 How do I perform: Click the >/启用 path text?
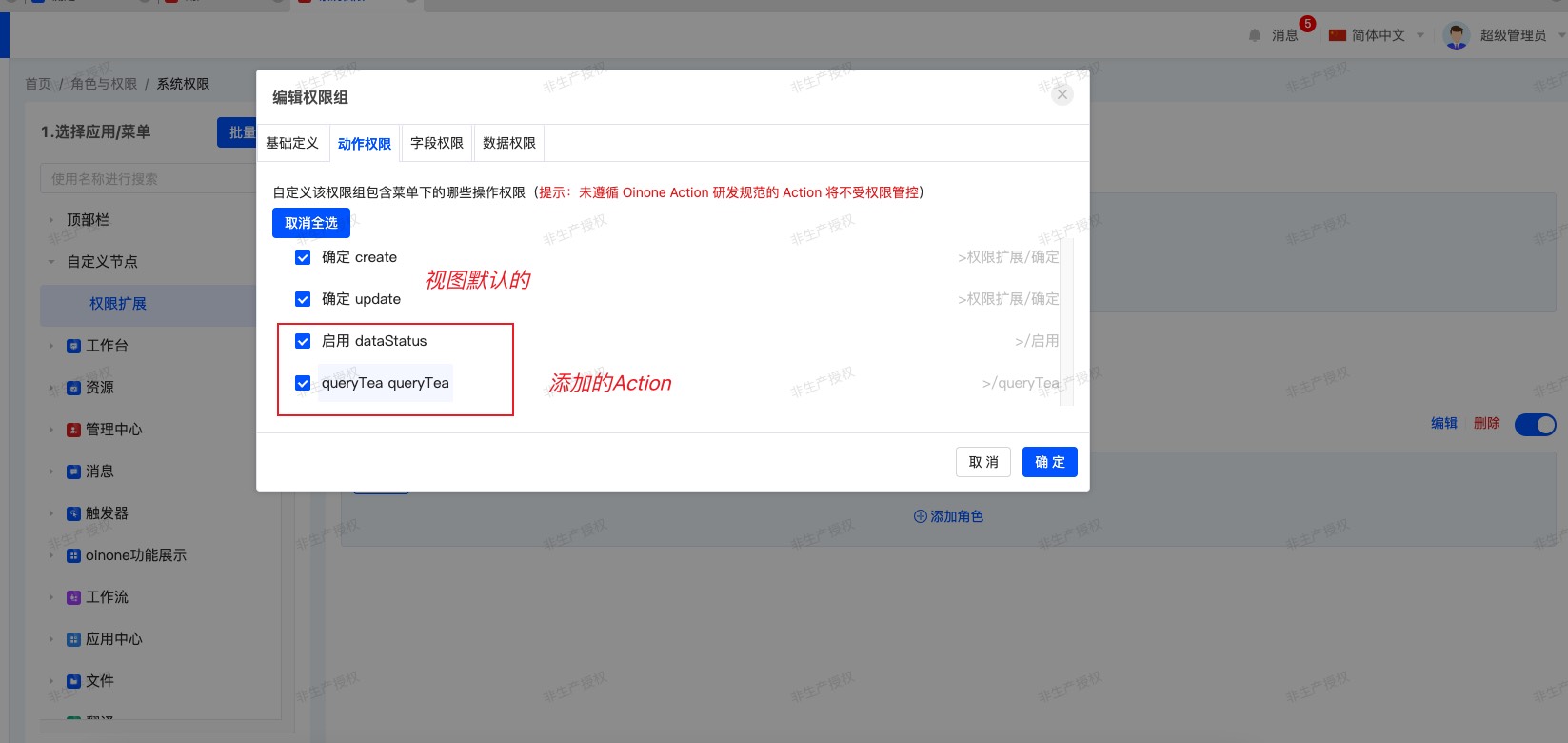[1037, 341]
